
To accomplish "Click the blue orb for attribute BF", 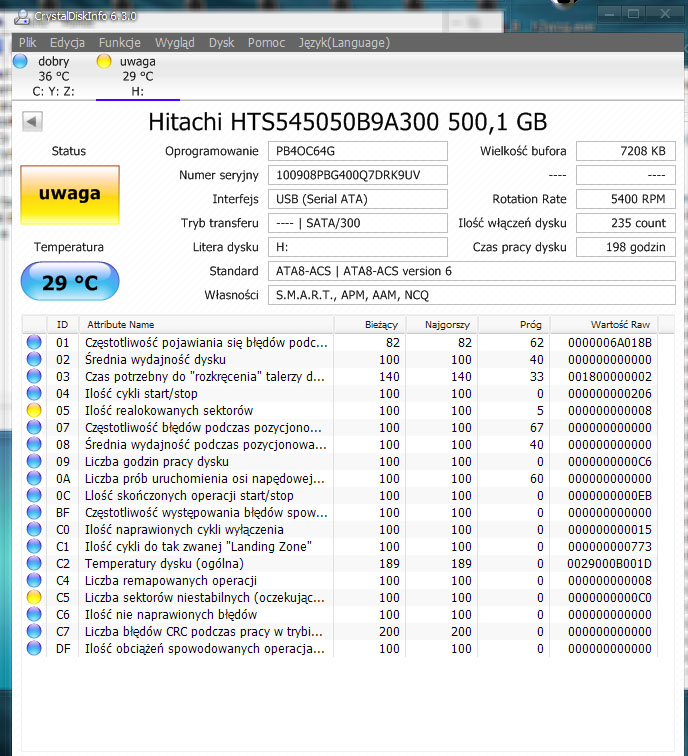I will click(34, 512).
